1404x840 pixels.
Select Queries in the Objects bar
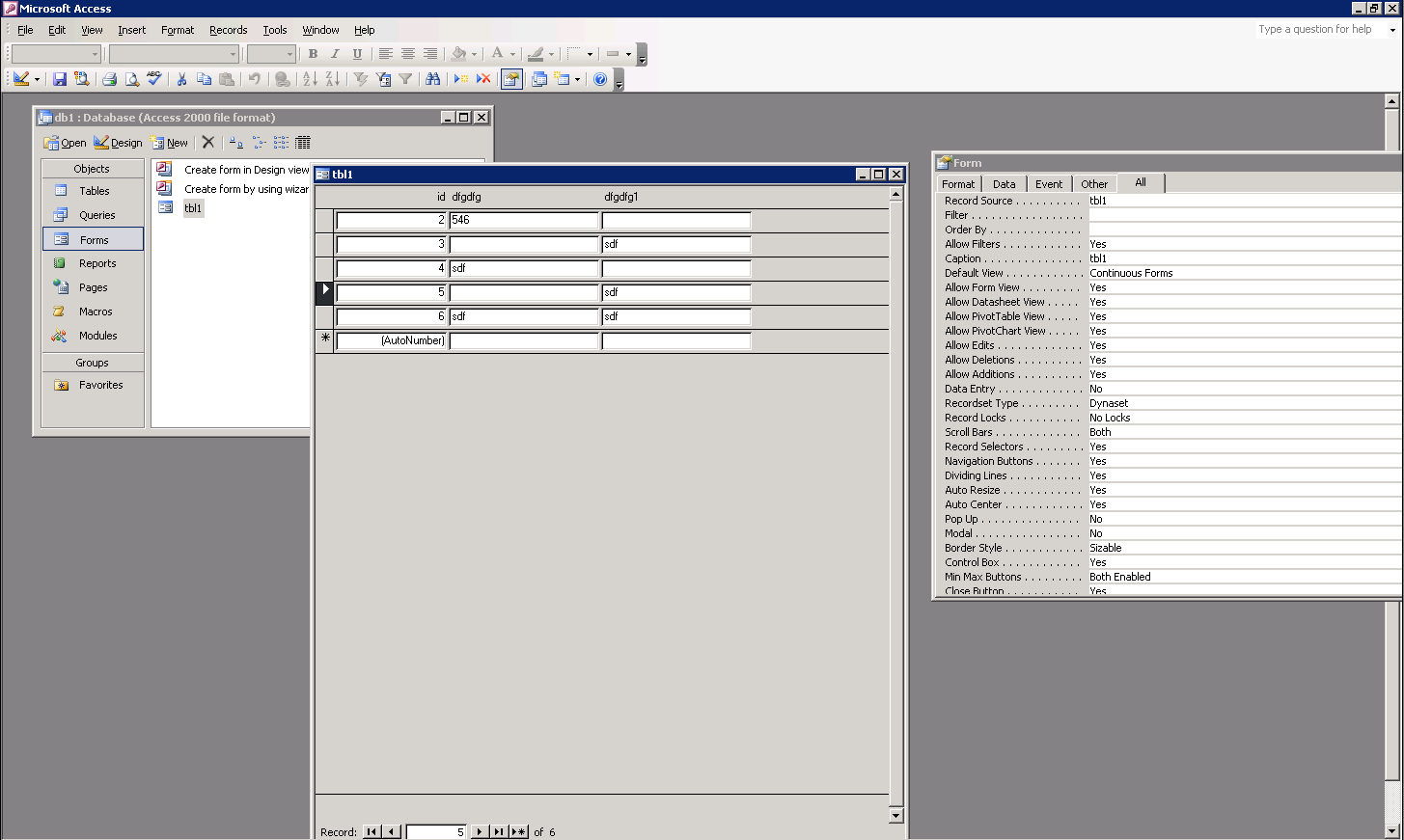[x=93, y=215]
